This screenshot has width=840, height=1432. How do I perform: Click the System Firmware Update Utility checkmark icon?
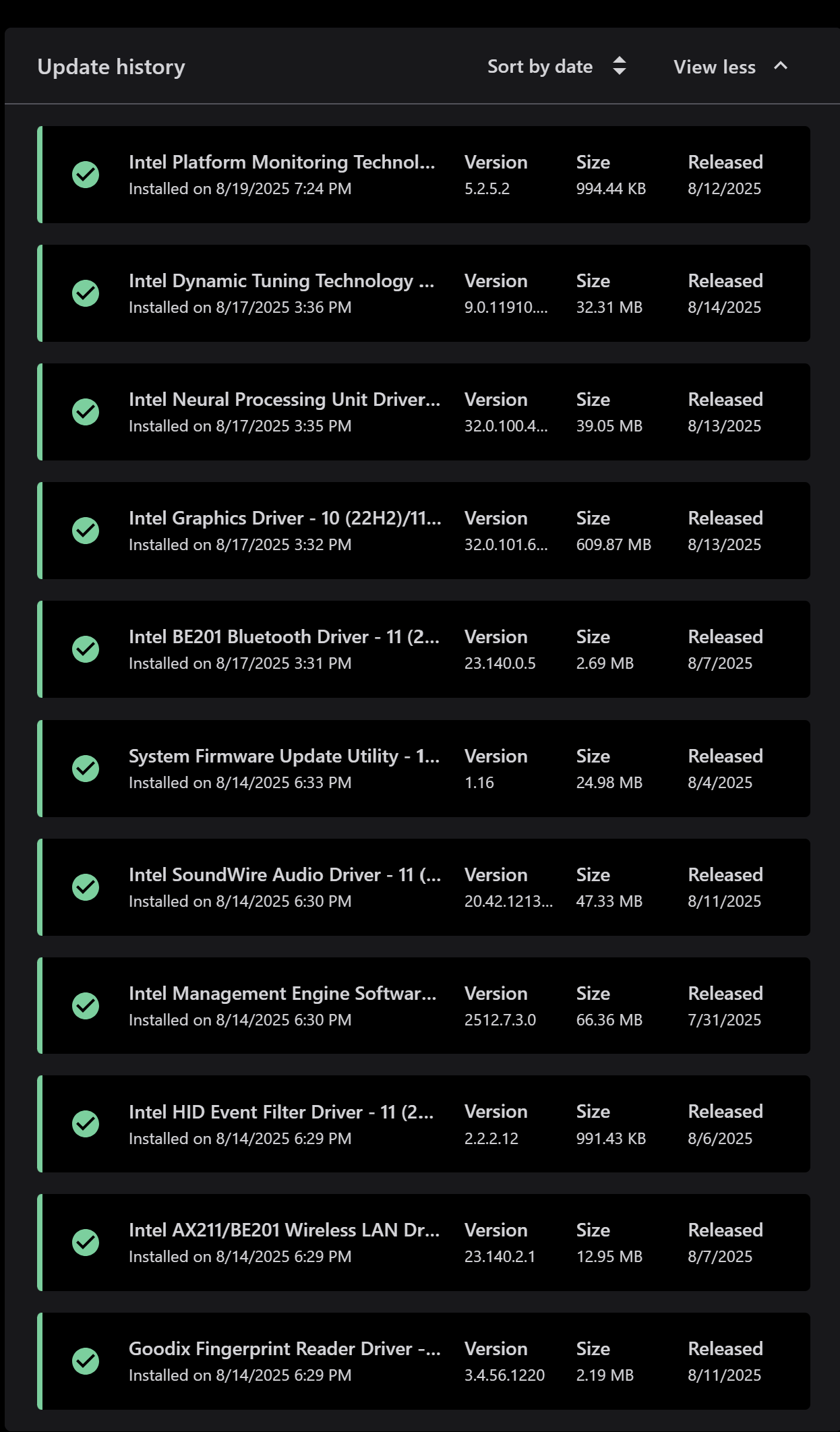[x=86, y=769]
